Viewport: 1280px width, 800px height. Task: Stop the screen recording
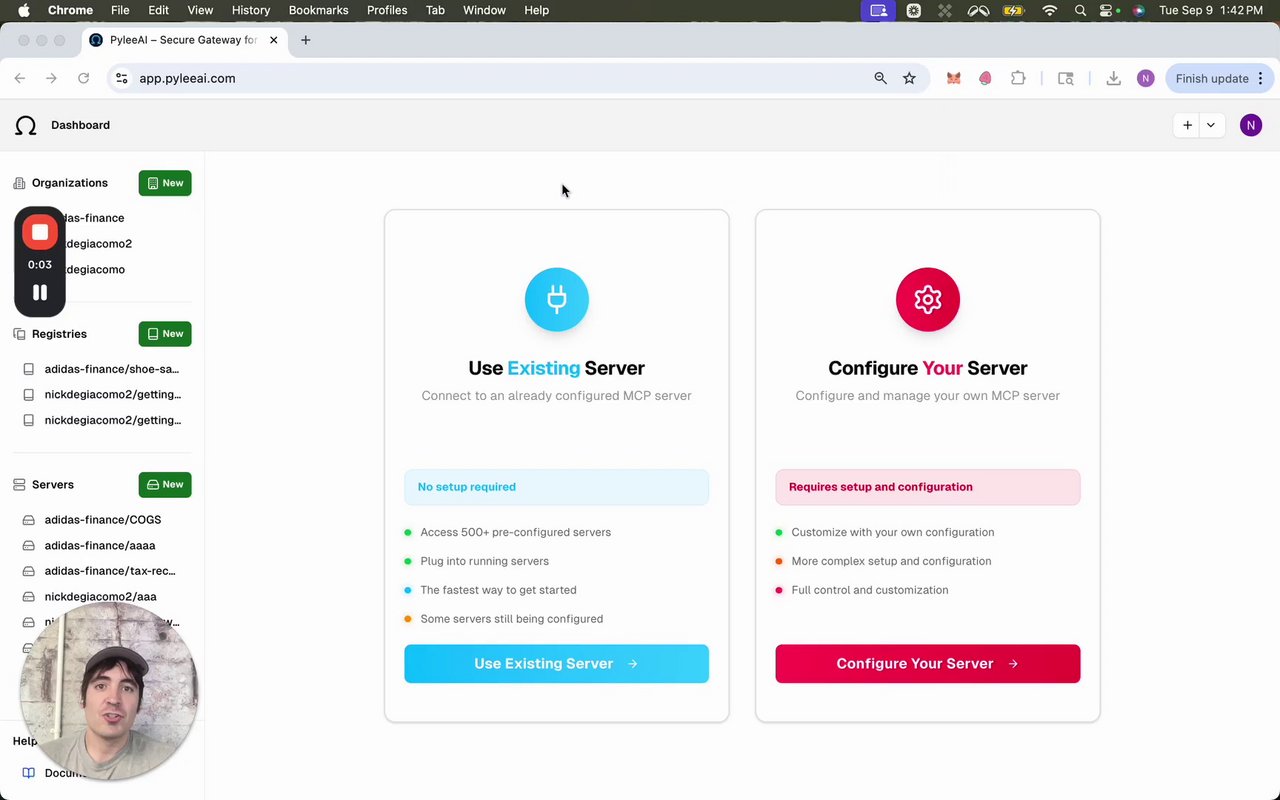point(40,232)
